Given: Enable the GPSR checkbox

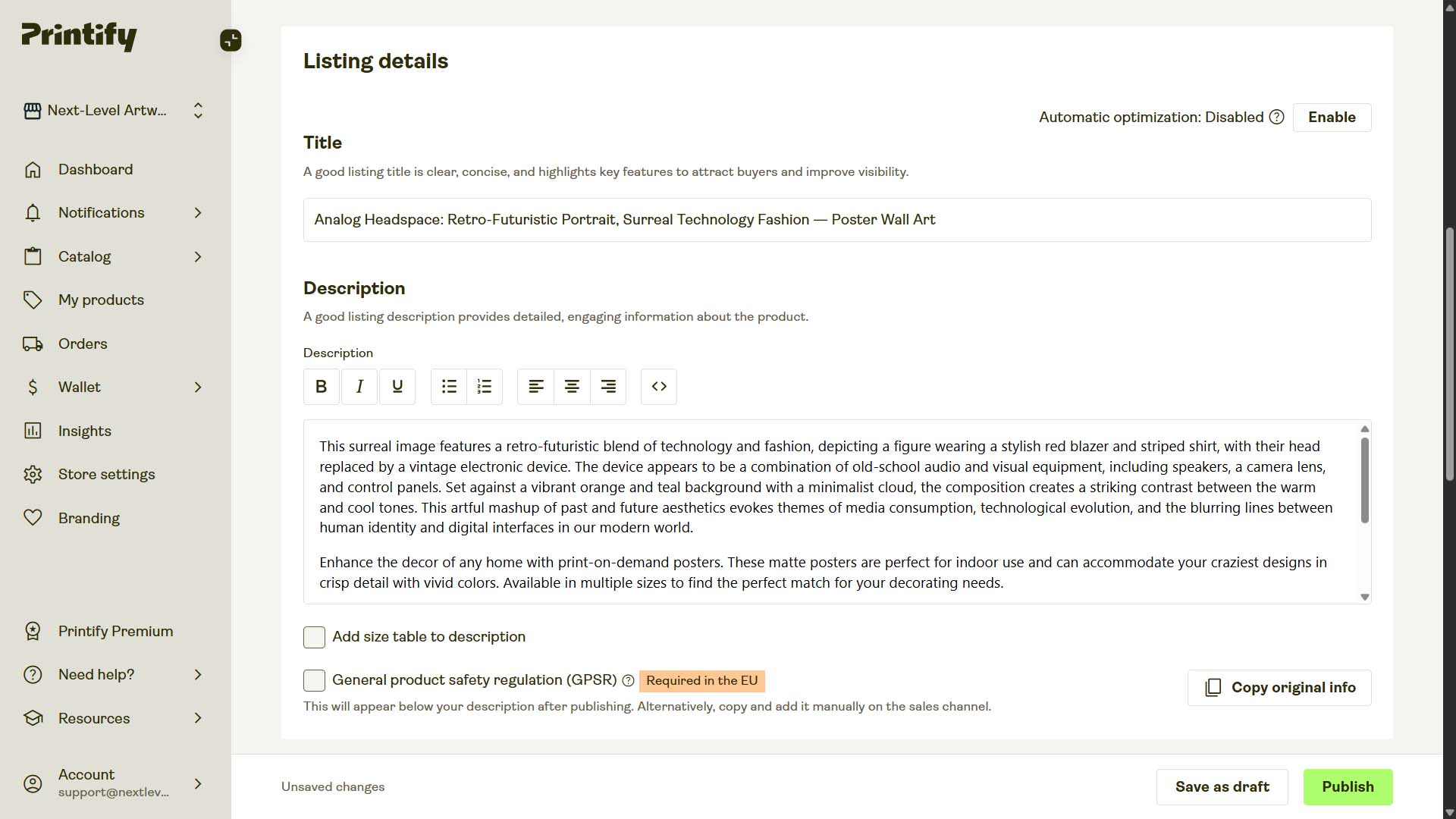Looking at the screenshot, I should coord(314,680).
